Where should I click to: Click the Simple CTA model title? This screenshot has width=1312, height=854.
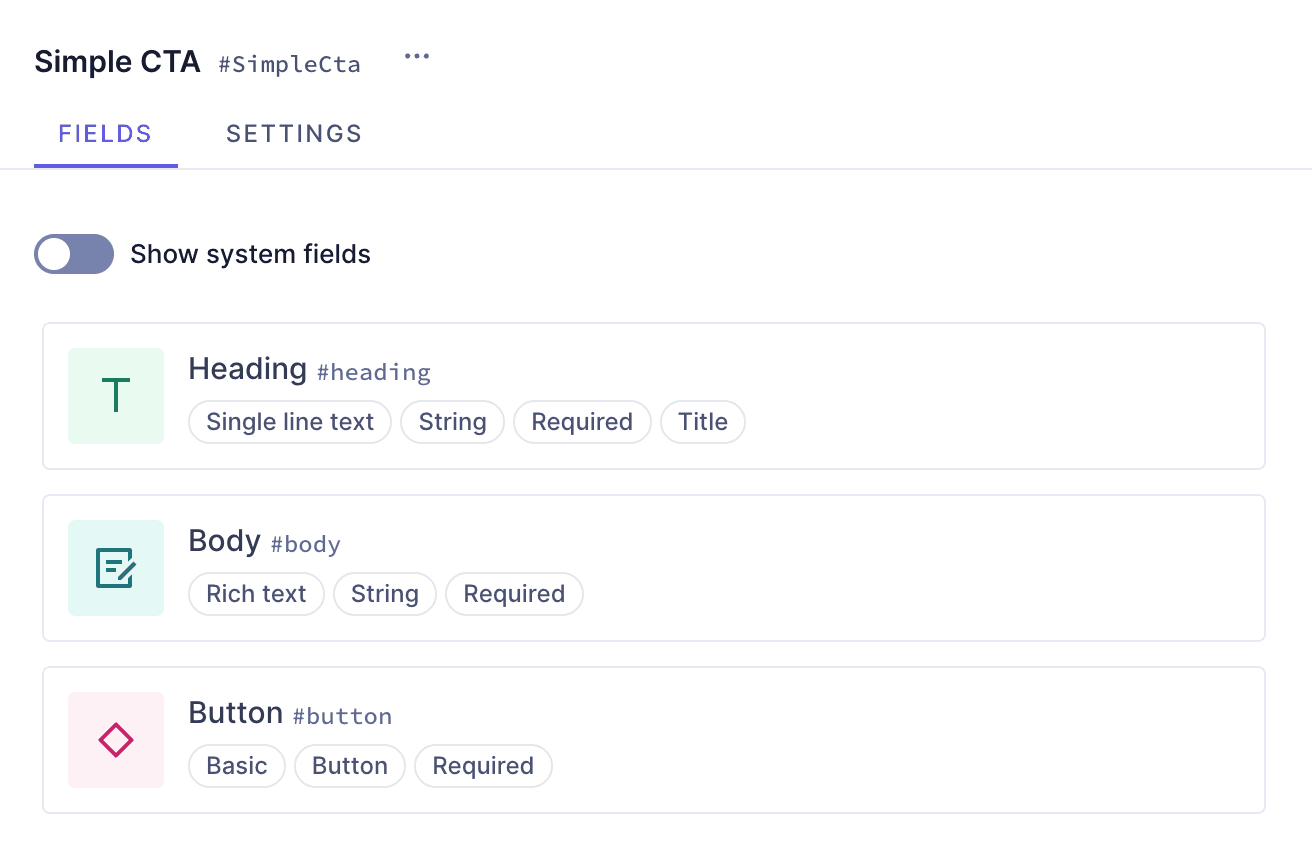coord(117,62)
